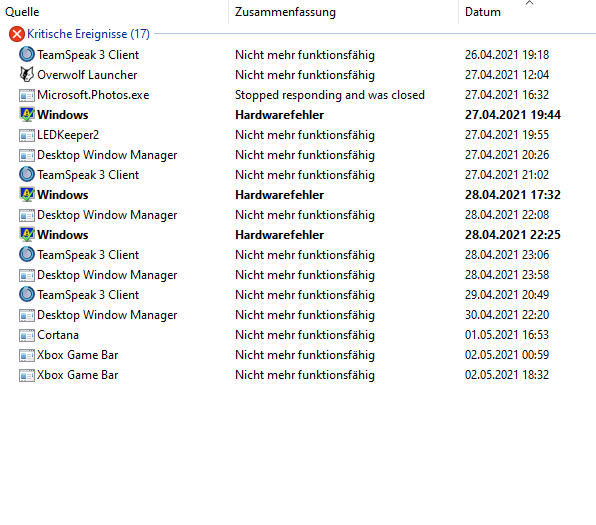The image size is (596, 525).
Task: Click Desktop Window Manager icon dated 28.04.2021 22:08
Action: coord(27,215)
